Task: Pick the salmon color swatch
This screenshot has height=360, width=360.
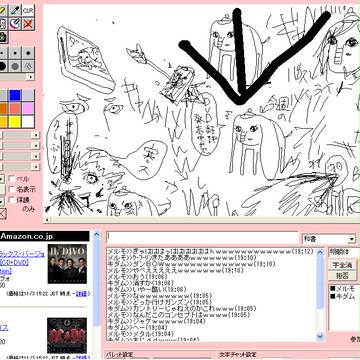Action: tap(15, 108)
